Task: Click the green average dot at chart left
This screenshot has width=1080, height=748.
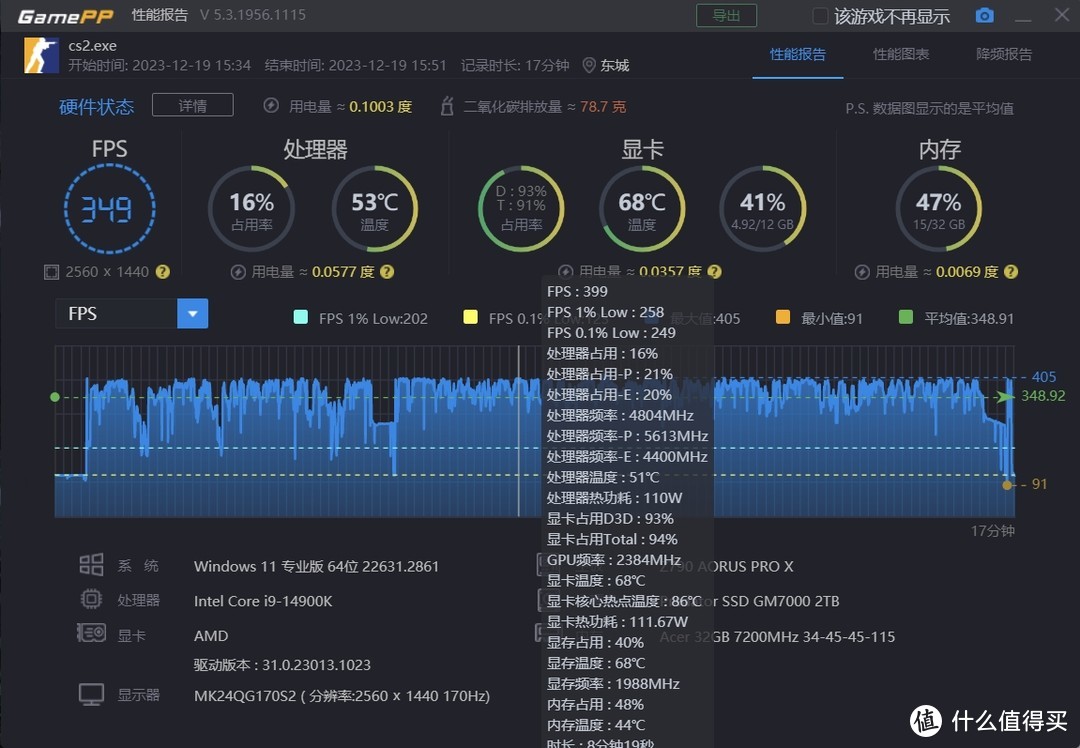Action: (55, 397)
